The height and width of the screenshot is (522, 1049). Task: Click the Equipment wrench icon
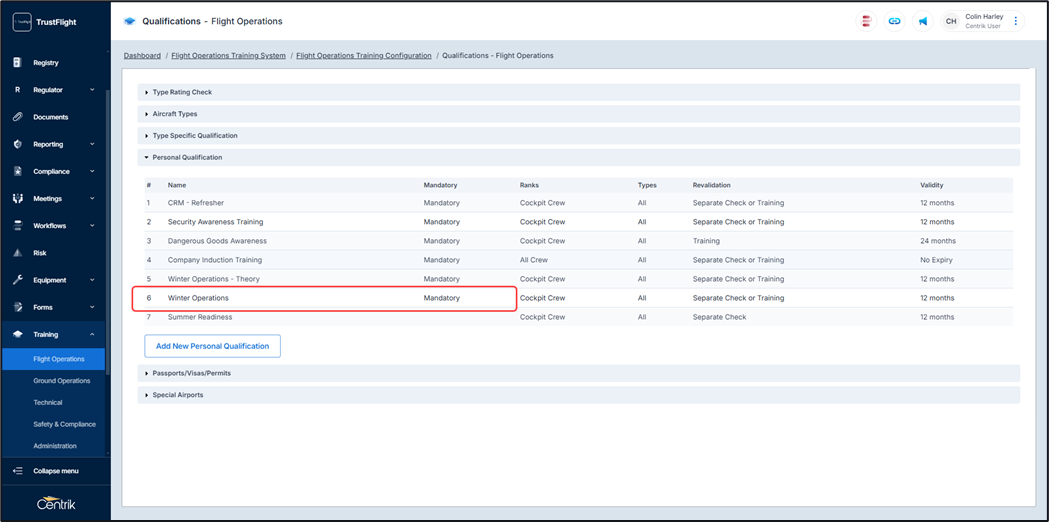pos(17,280)
